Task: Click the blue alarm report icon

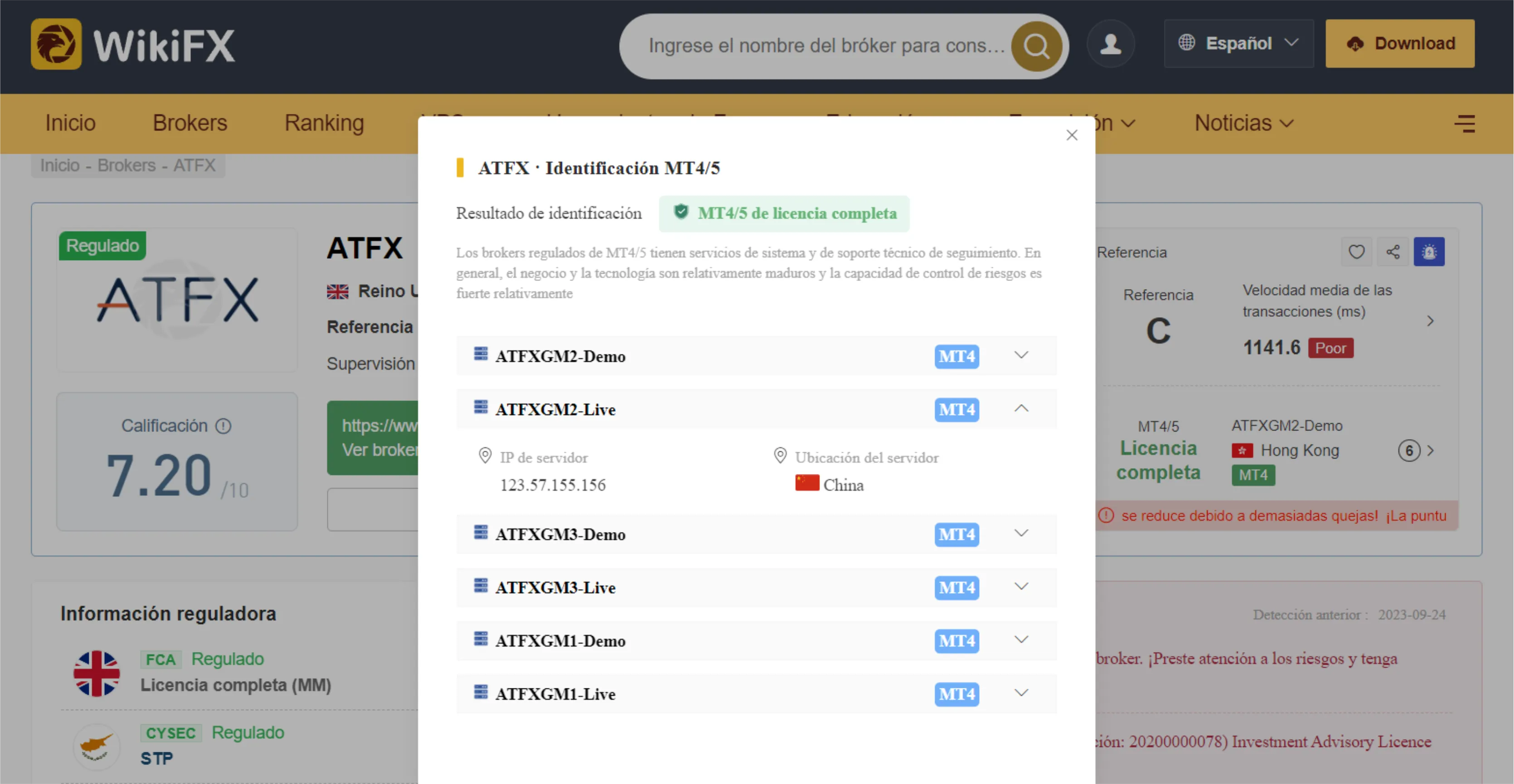Action: tap(1429, 252)
